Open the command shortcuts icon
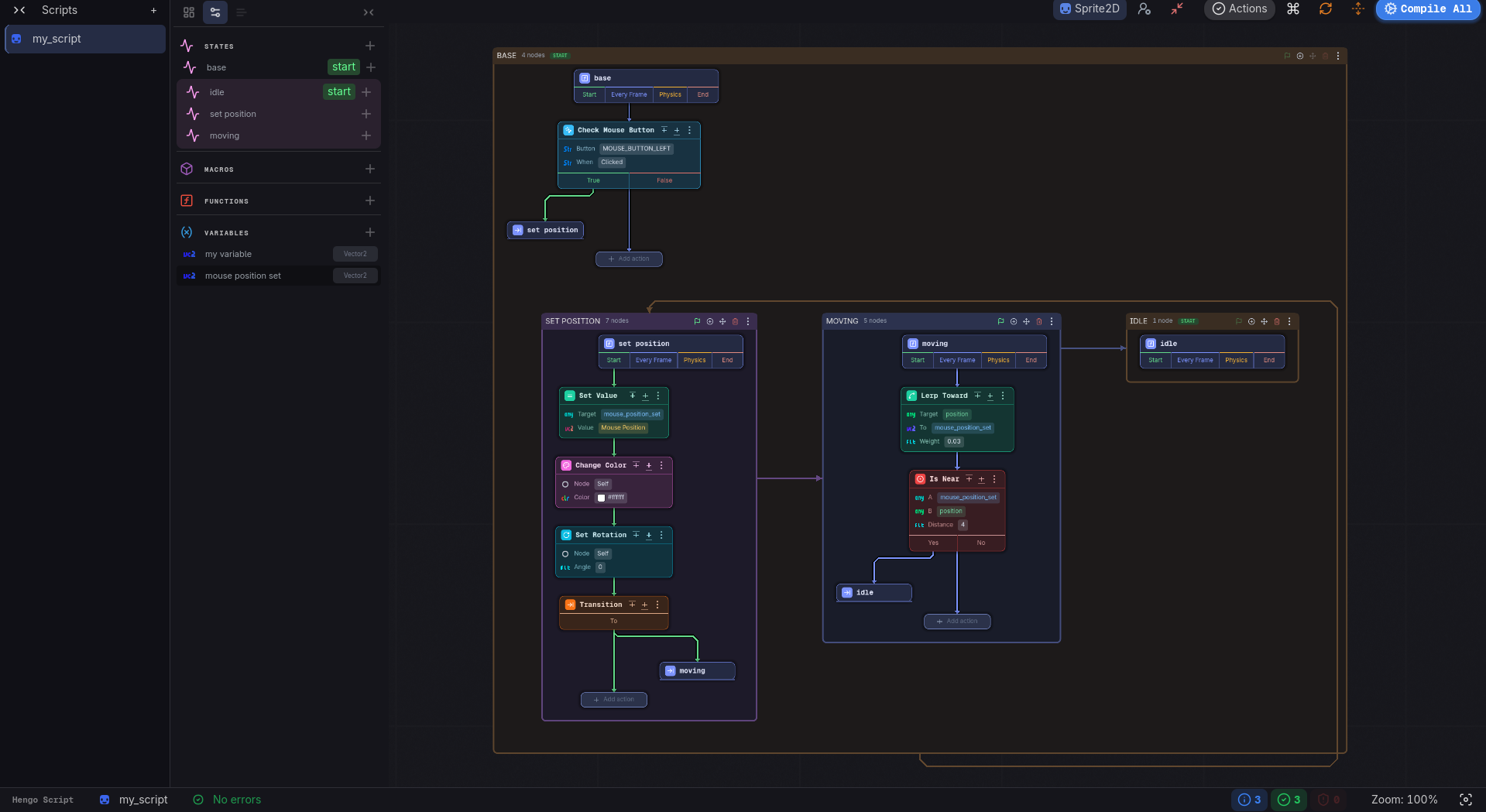 tap(1293, 9)
